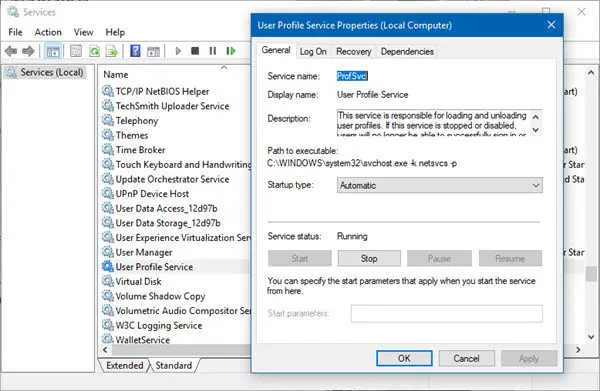
Task: Open the Startup type dropdown
Action: (439, 186)
